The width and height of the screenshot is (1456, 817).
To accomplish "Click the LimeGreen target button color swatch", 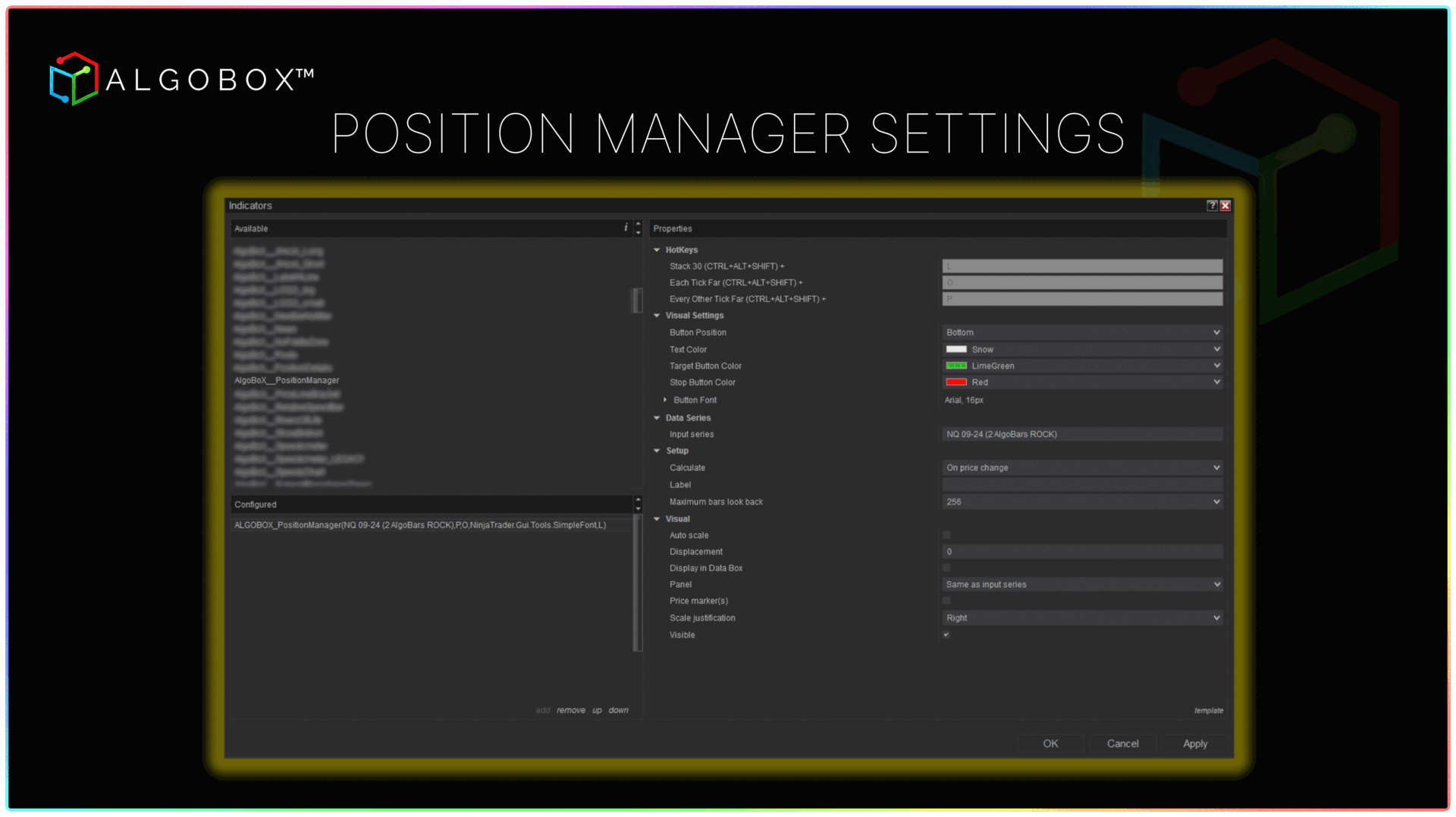I will [x=956, y=366].
